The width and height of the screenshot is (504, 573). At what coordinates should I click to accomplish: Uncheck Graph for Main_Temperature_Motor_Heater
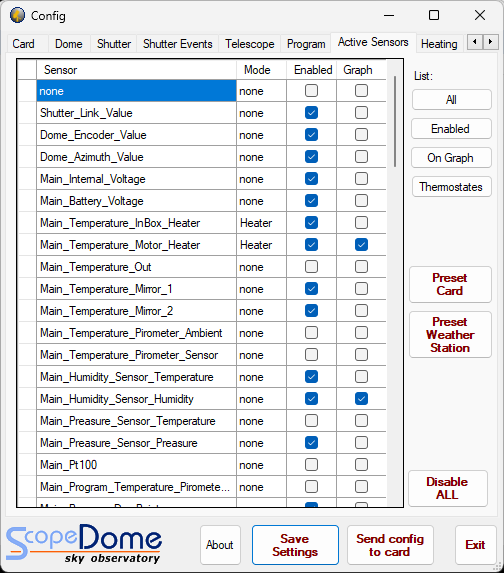pos(361,244)
